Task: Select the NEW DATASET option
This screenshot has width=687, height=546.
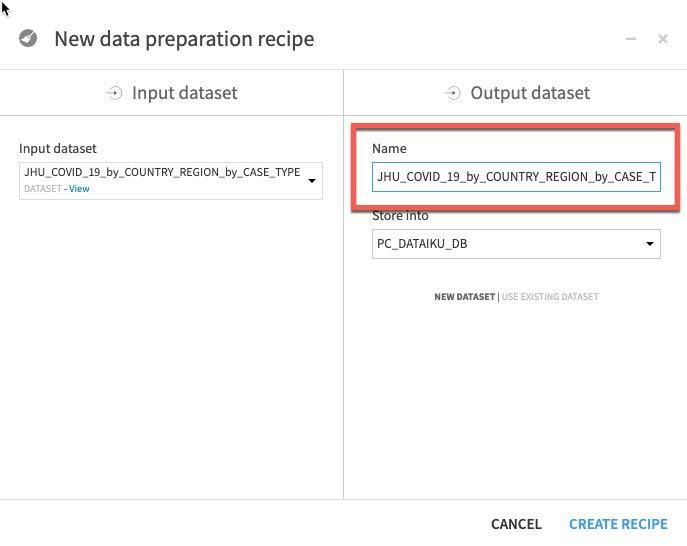Action: point(464,297)
